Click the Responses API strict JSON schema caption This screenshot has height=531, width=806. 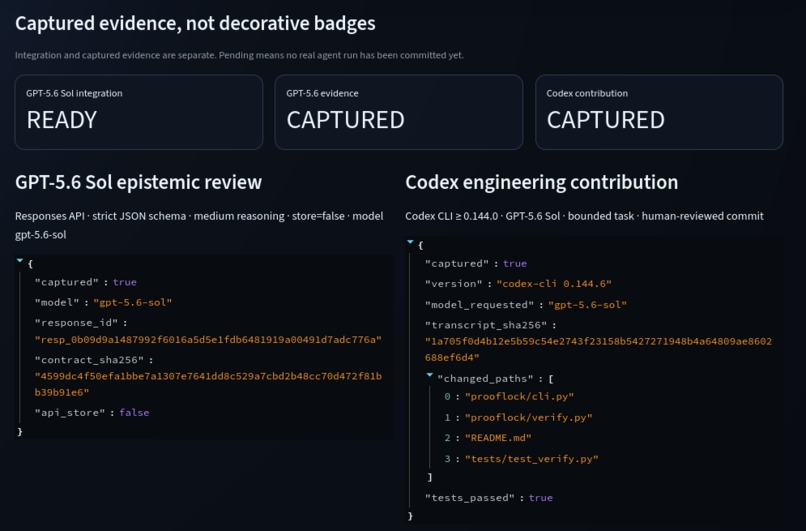(x=199, y=225)
